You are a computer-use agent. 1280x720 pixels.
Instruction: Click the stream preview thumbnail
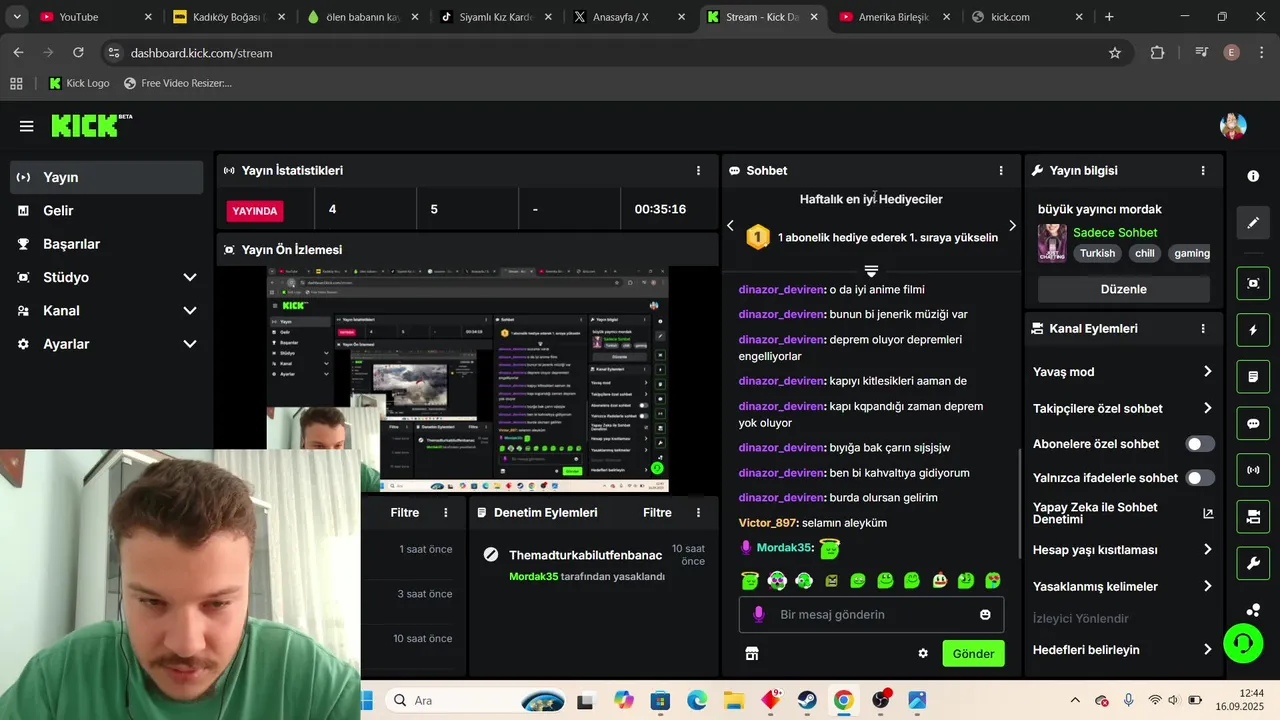pos(467,379)
